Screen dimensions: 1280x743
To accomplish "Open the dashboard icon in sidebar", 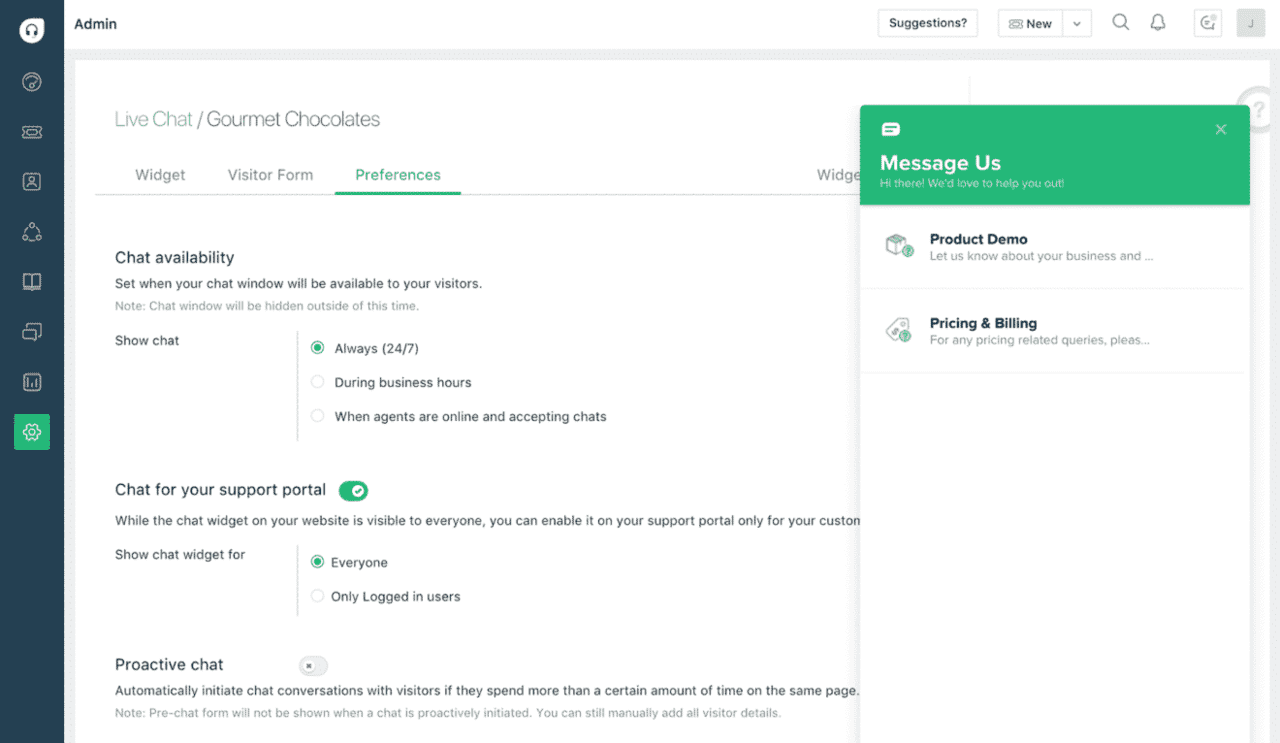I will point(32,82).
